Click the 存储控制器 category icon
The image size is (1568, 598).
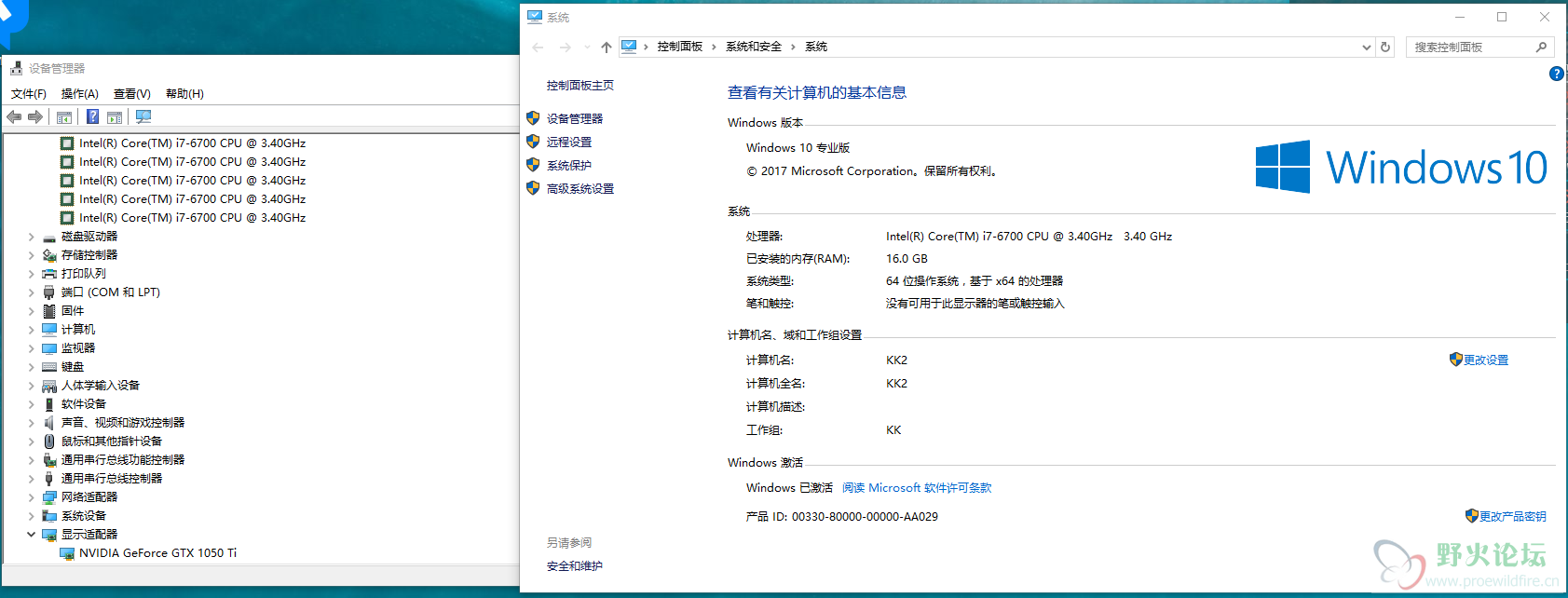(x=49, y=255)
